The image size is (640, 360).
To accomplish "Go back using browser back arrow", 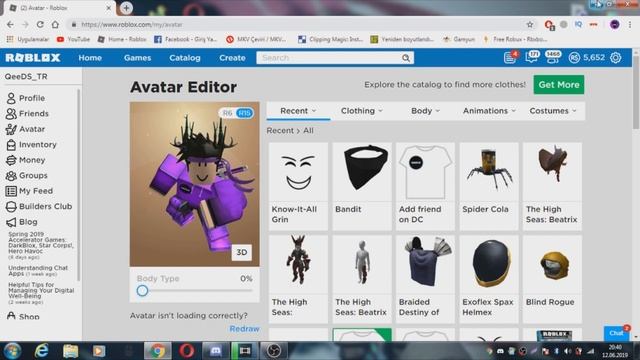I will [10, 24].
